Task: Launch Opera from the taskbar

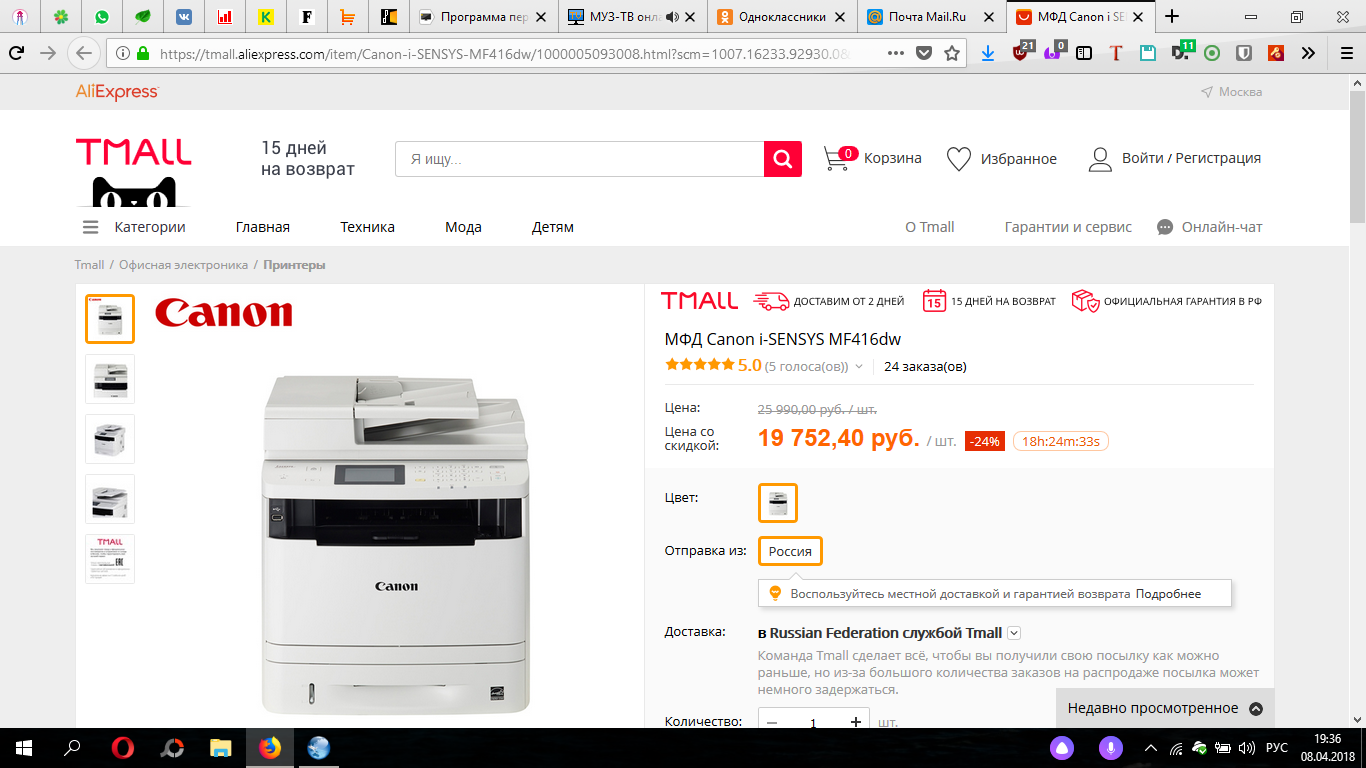Action: pyautogui.click(x=123, y=747)
